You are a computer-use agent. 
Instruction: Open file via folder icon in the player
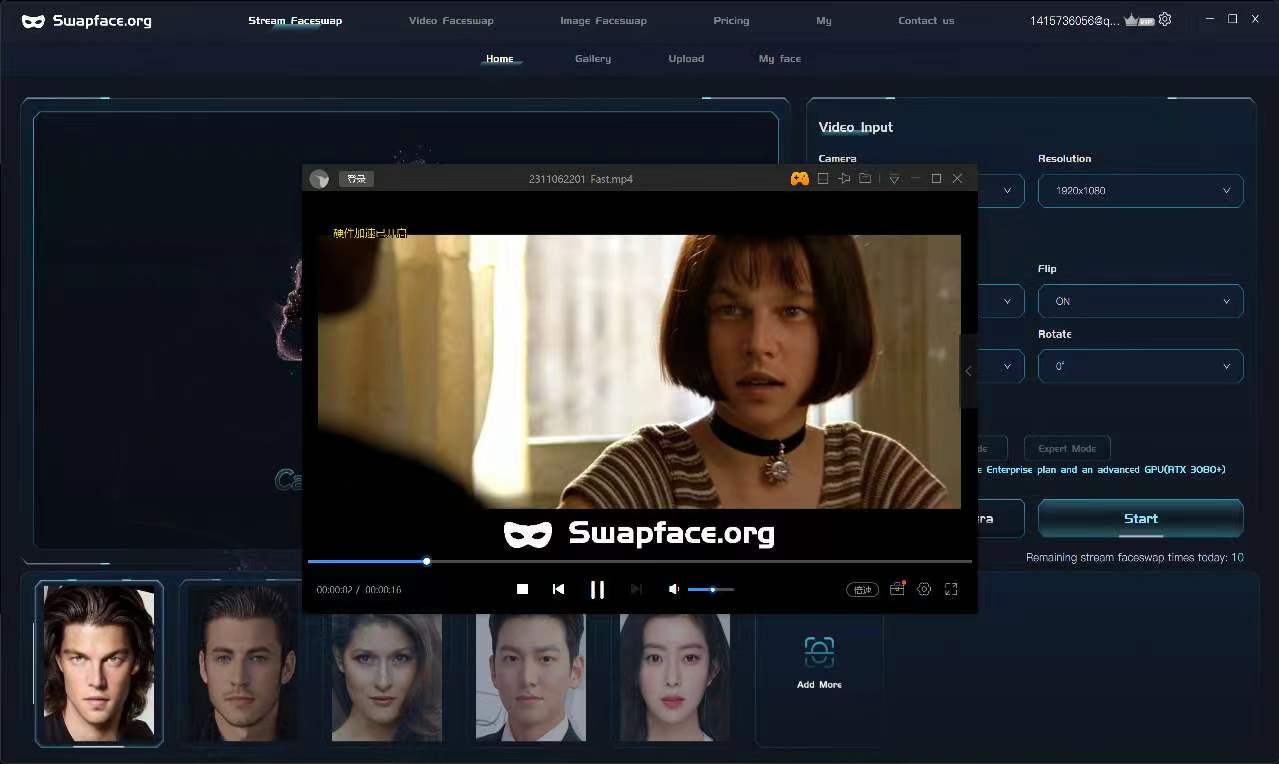865,179
